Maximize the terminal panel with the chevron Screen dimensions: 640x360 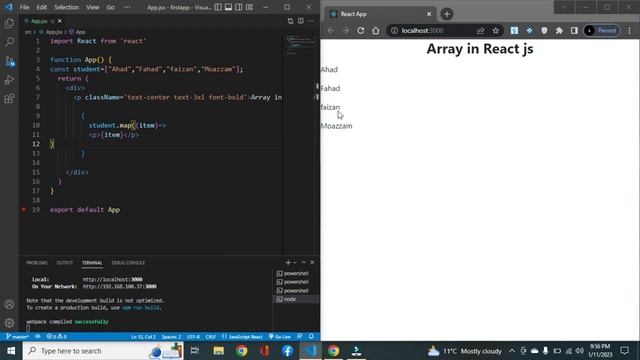click(304, 262)
